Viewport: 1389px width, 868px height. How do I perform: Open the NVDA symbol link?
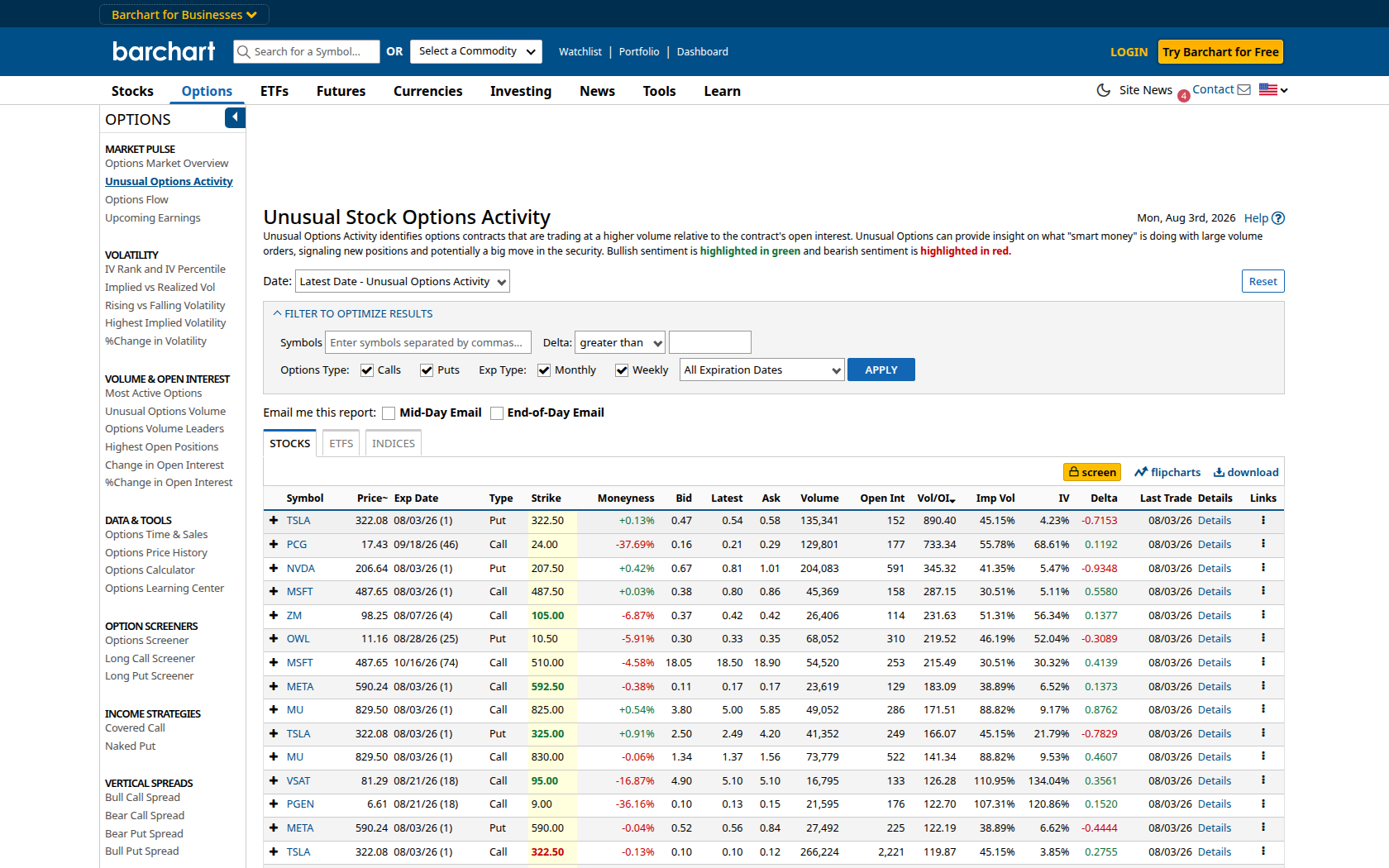point(301,569)
